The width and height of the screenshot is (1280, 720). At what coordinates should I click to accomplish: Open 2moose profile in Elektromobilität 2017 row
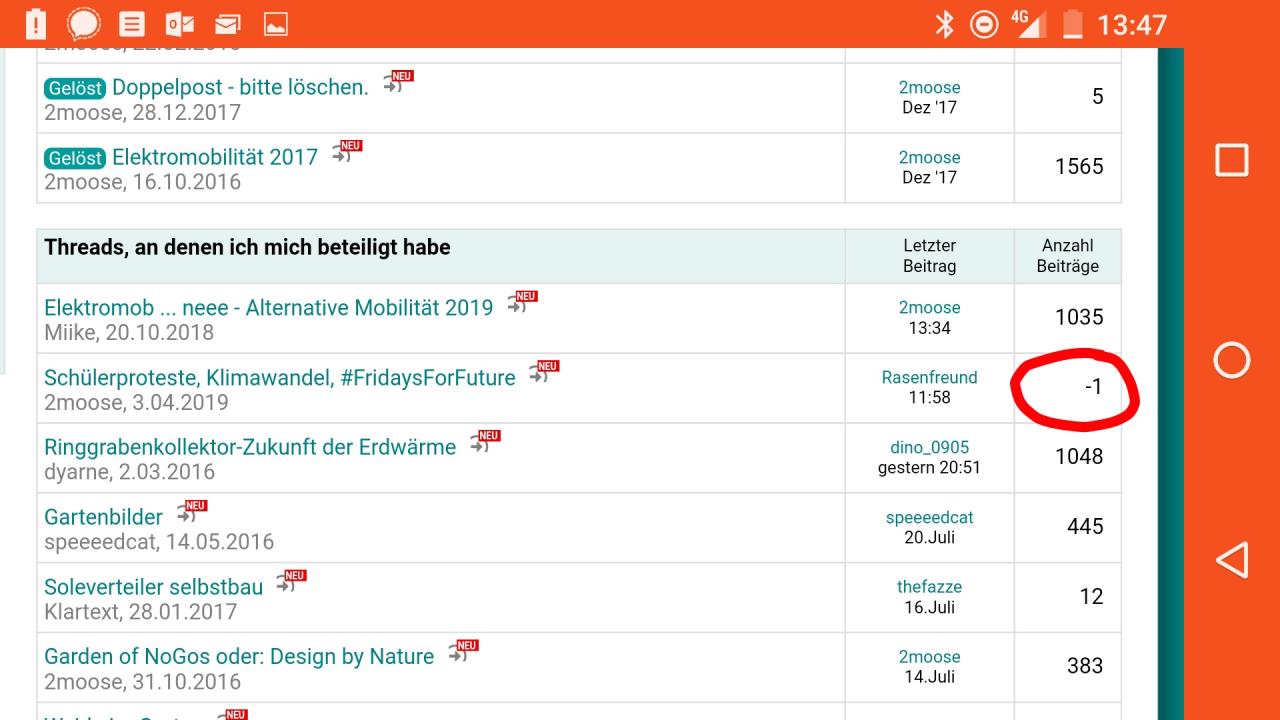(929, 158)
